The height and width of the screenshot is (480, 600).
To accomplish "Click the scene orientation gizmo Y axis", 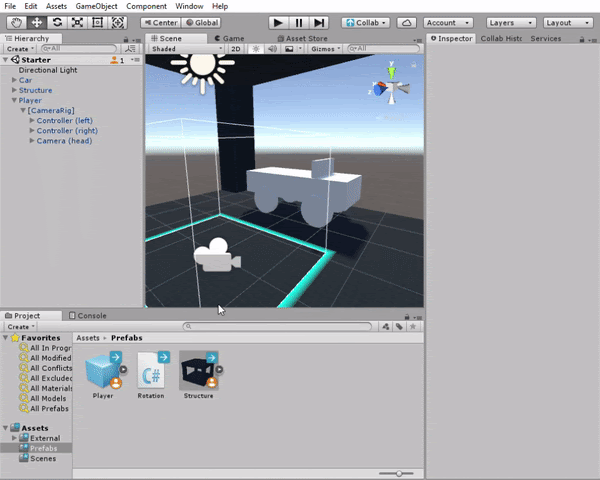I will 391,72.
